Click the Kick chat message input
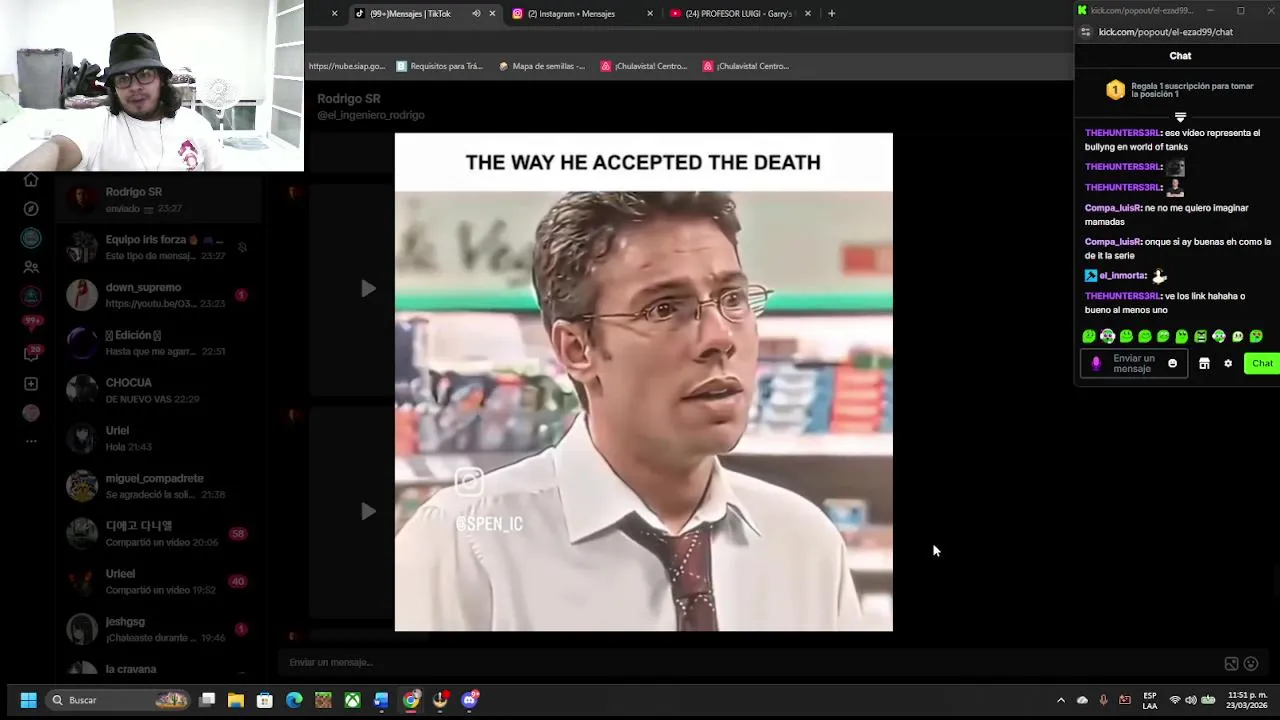This screenshot has width=1280, height=720. [x=1133, y=364]
